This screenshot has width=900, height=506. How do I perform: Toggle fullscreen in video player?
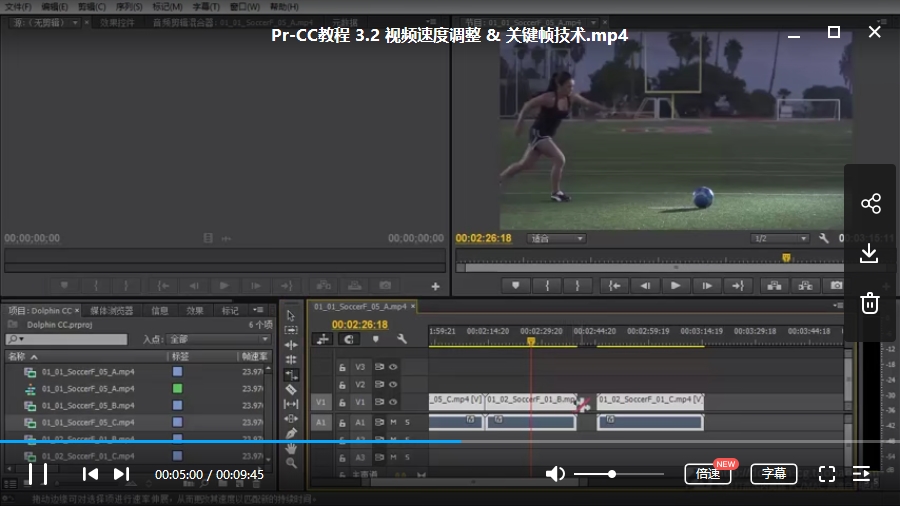(x=827, y=474)
